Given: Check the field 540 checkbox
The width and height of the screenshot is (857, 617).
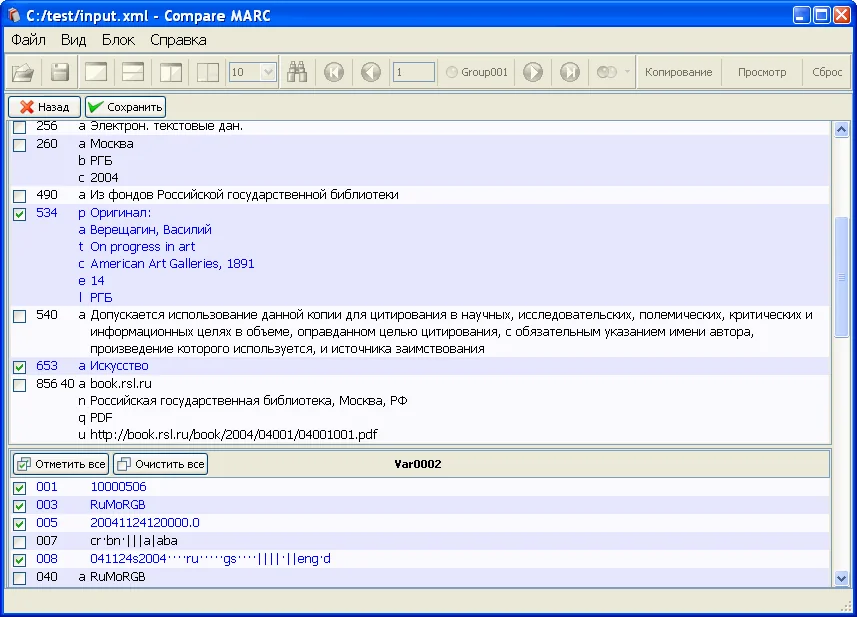Looking at the screenshot, I should tap(20, 316).
